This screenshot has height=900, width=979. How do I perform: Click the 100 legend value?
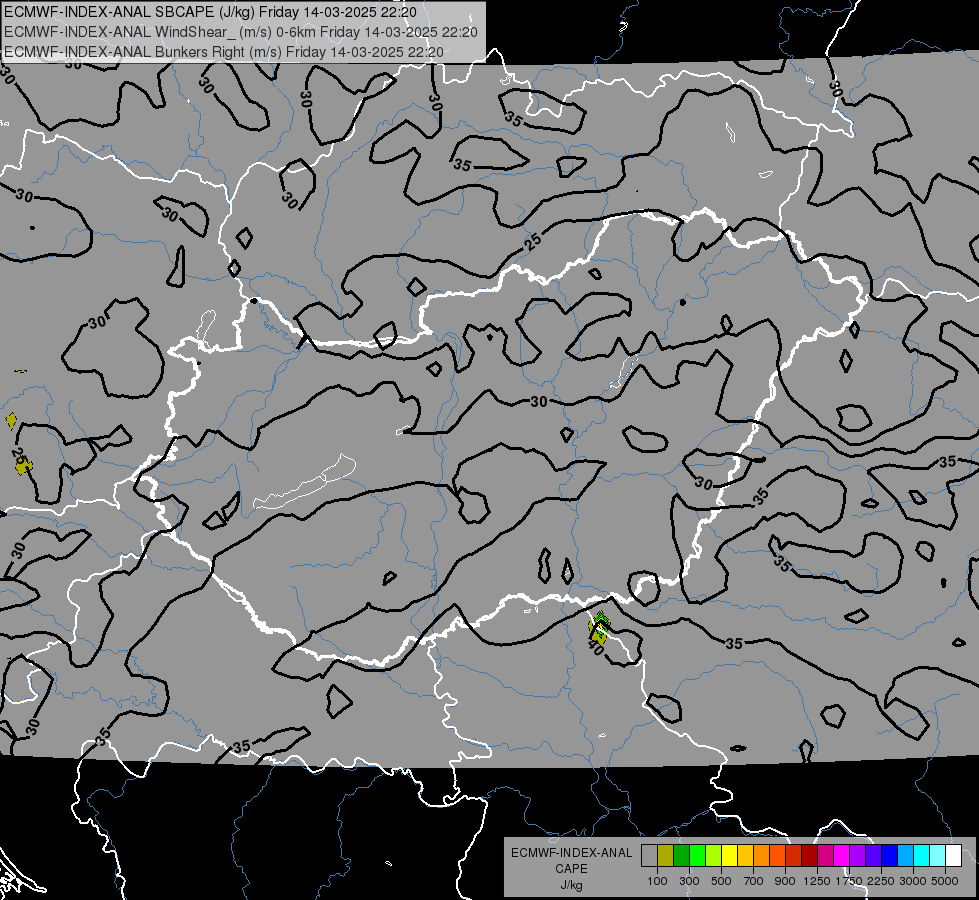tap(657, 881)
